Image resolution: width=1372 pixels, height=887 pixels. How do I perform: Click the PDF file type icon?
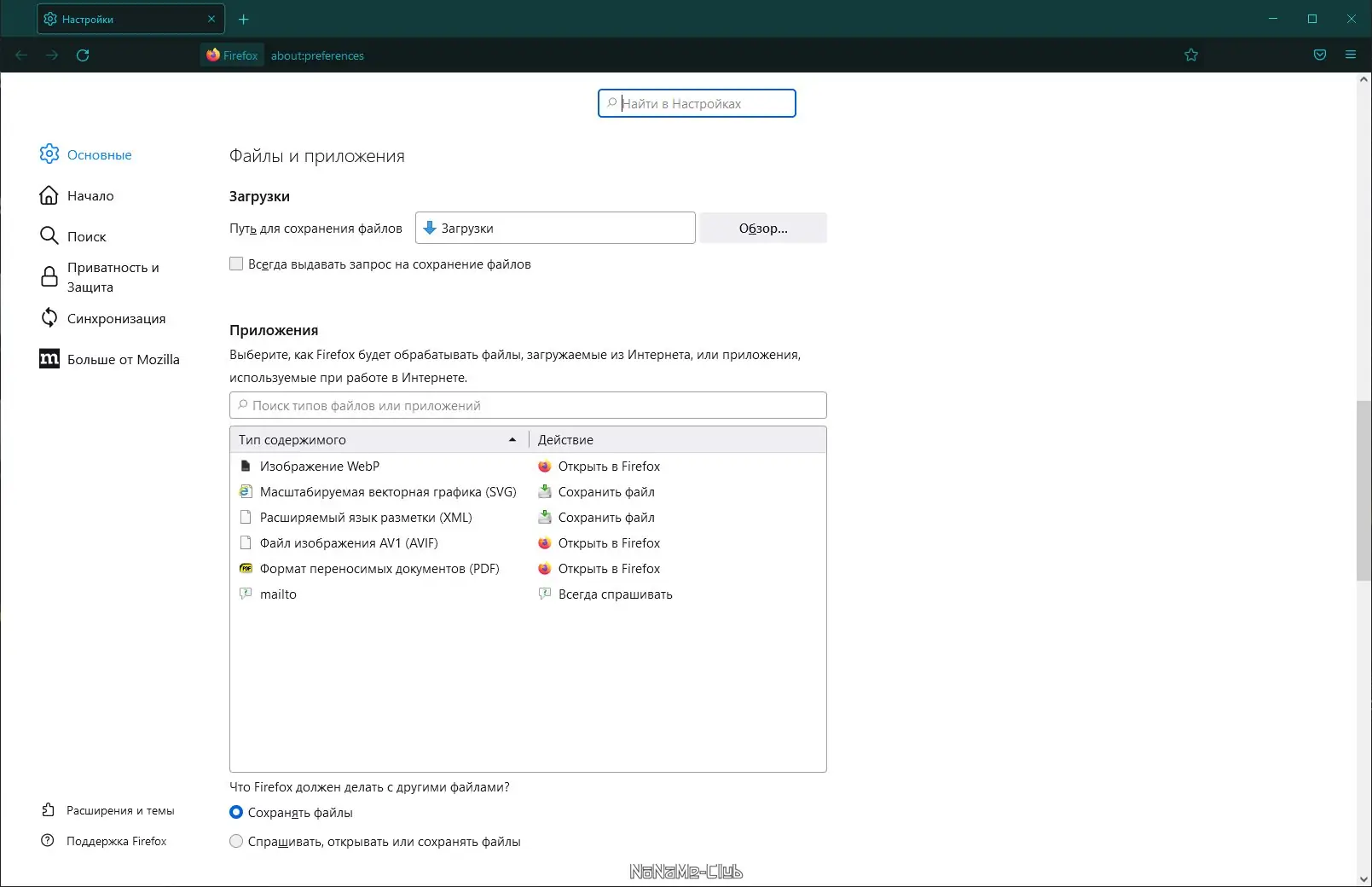coord(246,569)
